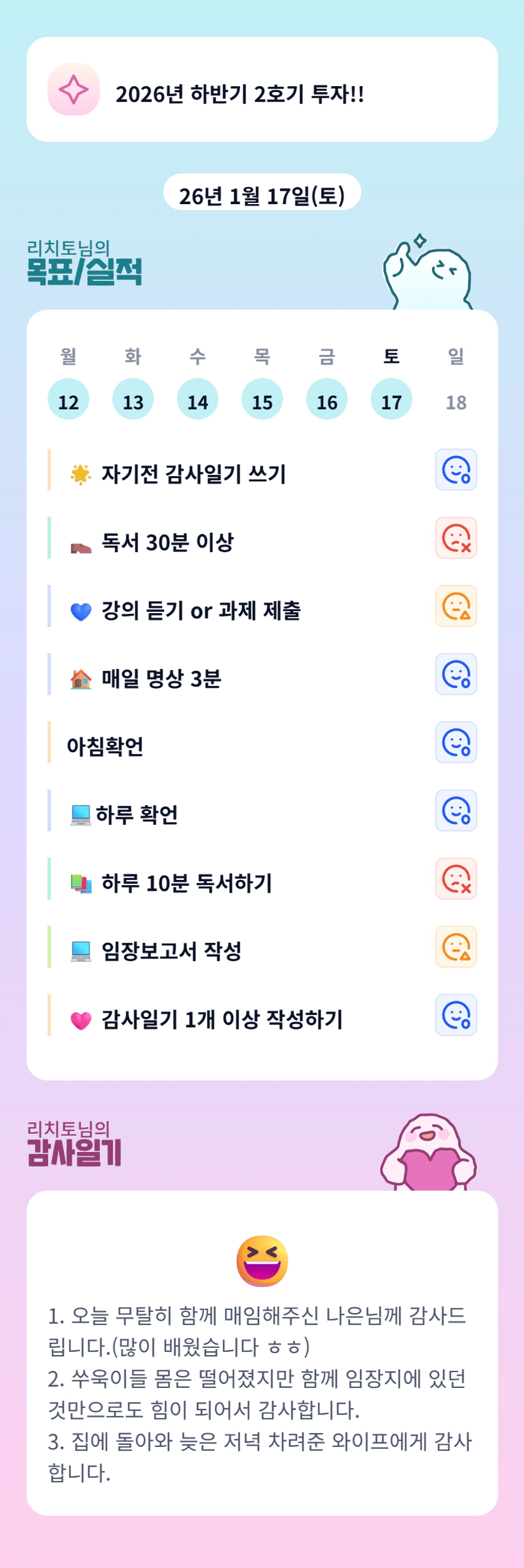Click partial face icon for 임장보고서 작성
Viewport: 524px width, 1568px height.
[x=456, y=947]
